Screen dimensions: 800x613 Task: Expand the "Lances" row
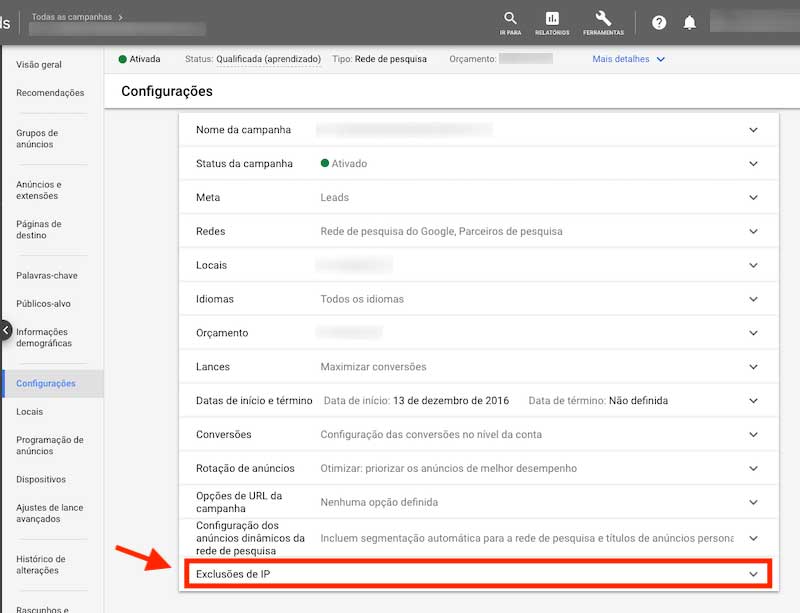coord(470,367)
